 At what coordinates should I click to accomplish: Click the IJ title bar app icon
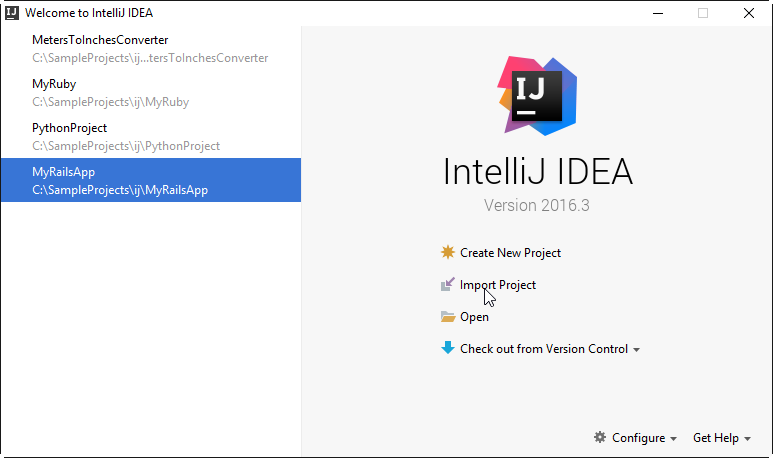click(x=11, y=13)
